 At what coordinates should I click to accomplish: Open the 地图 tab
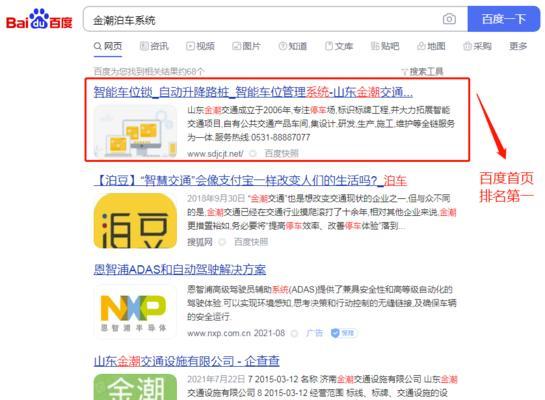(431, 46)
